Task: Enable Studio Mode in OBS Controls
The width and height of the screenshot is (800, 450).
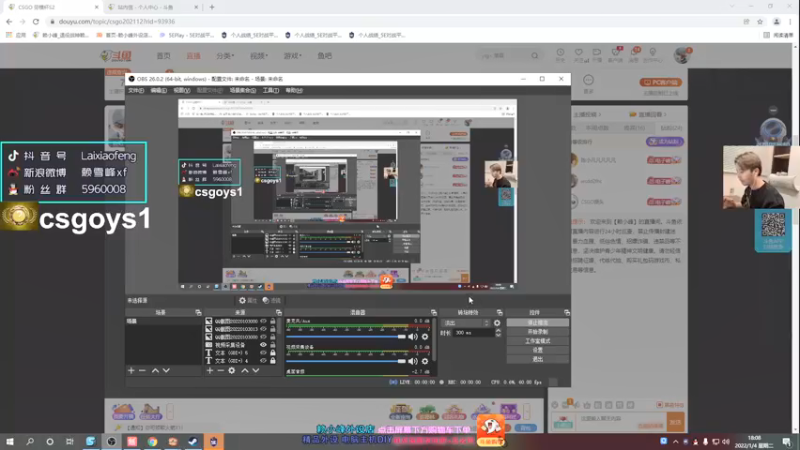Action: tap(538, 341)
